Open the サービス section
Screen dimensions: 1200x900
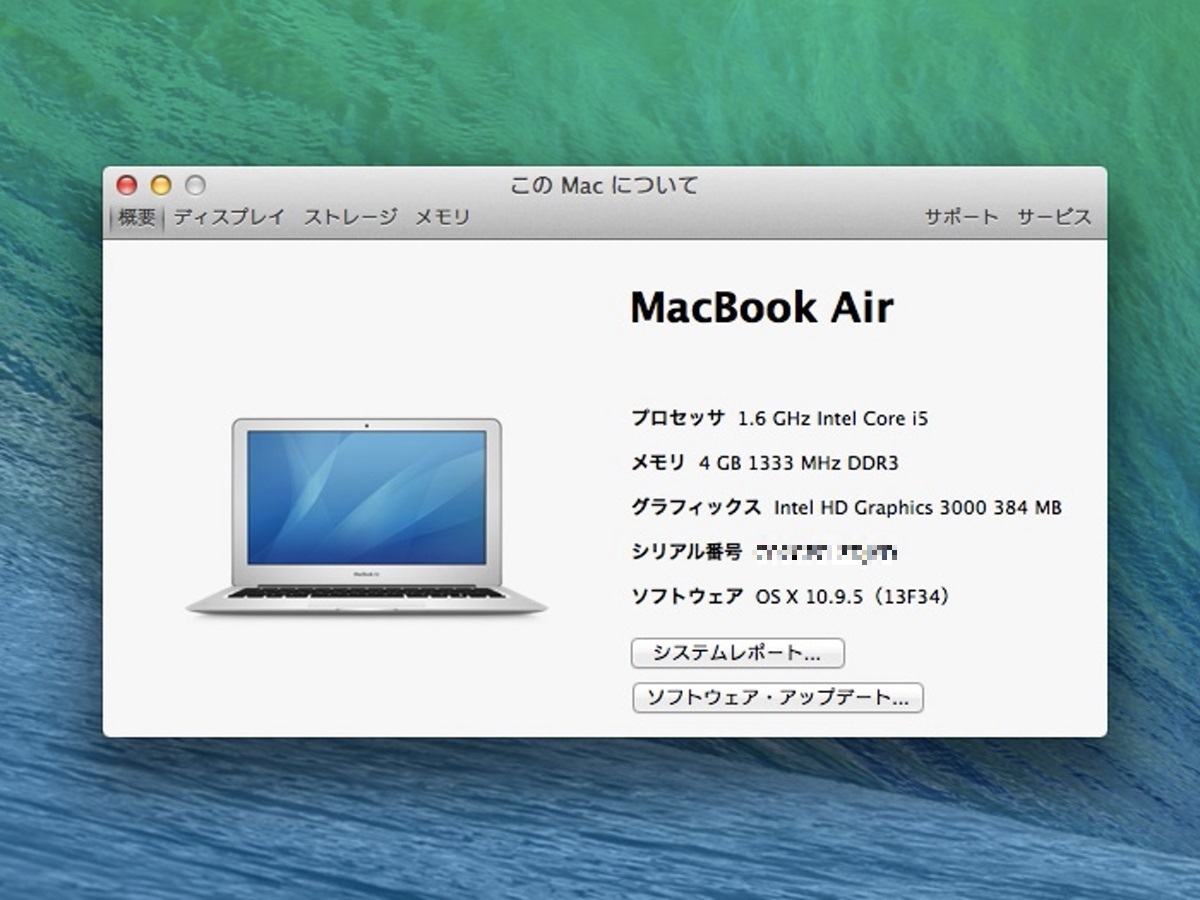coord(1054,217)
